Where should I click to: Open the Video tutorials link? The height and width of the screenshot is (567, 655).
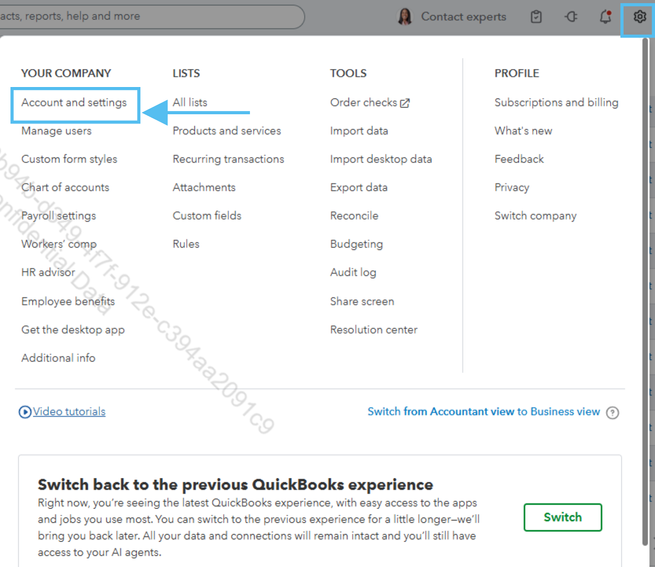(x=69, y=412)
